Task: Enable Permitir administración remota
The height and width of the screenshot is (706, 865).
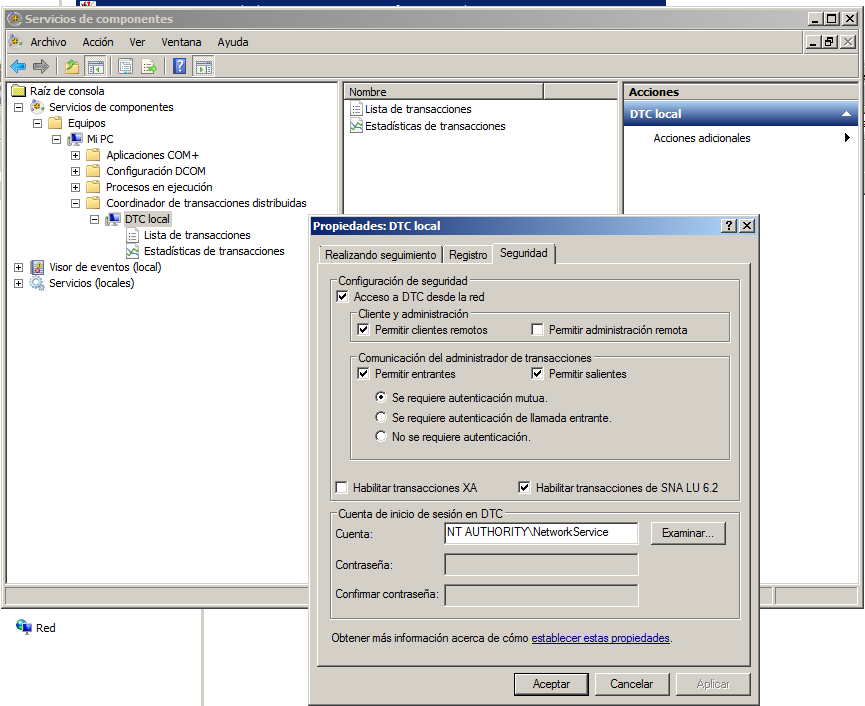Action: coord(538,330)
